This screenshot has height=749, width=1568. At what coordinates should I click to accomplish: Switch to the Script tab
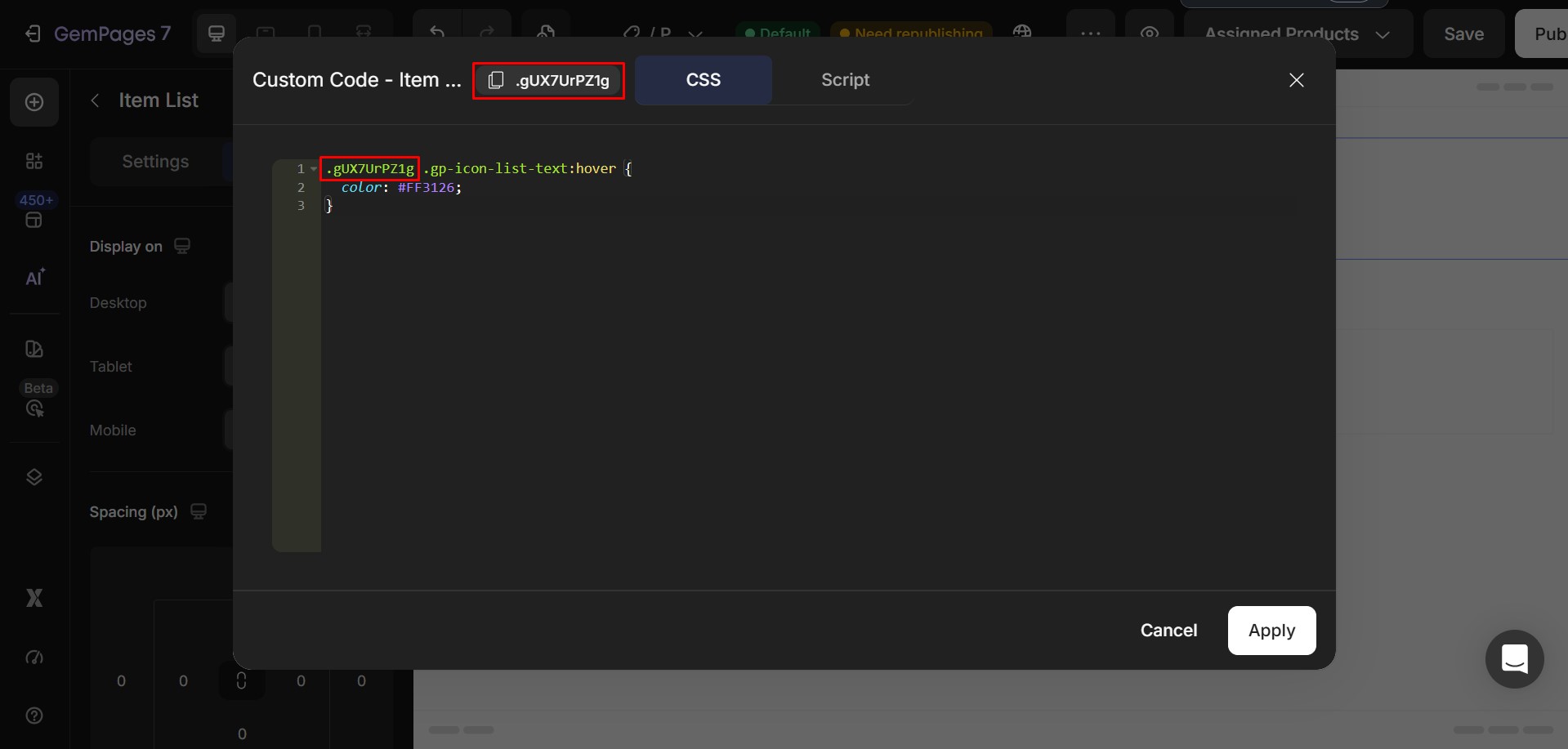point(845,80)
